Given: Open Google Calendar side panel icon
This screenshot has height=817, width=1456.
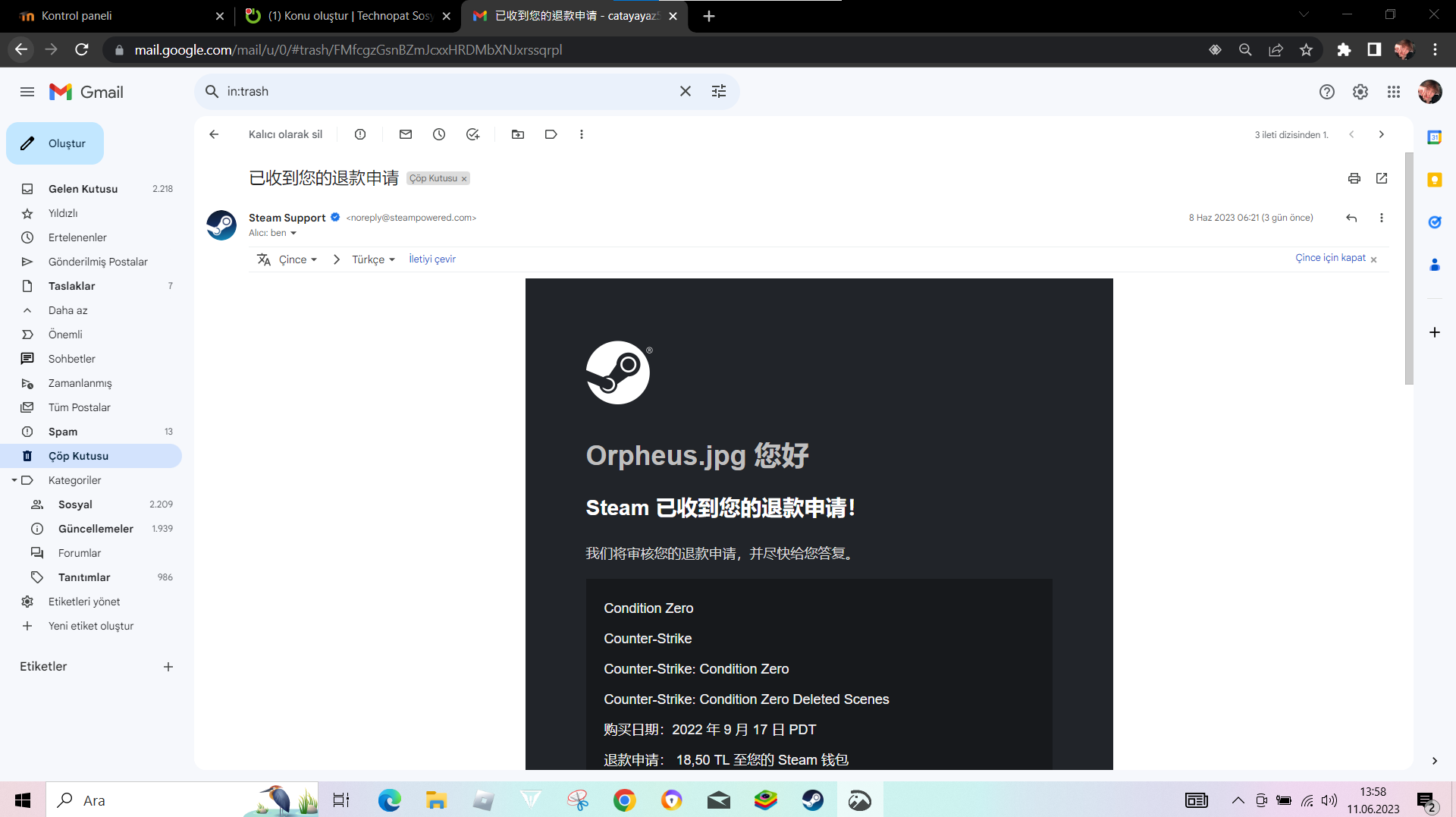Looking at the screenshot, I should click(x=1434, y=137).
